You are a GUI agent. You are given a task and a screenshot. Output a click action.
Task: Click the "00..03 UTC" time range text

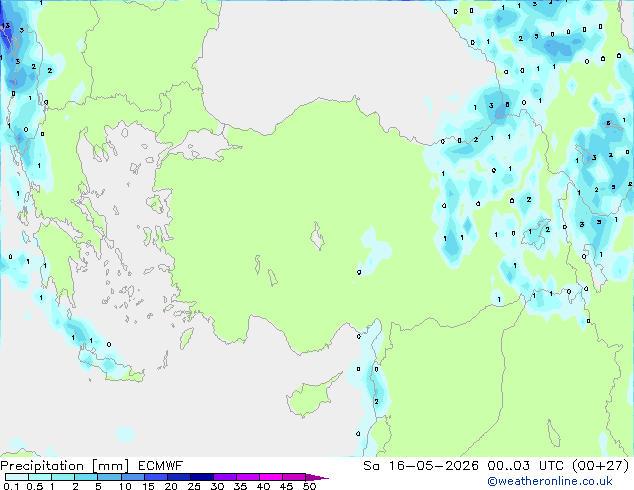[x=526, y=466]
